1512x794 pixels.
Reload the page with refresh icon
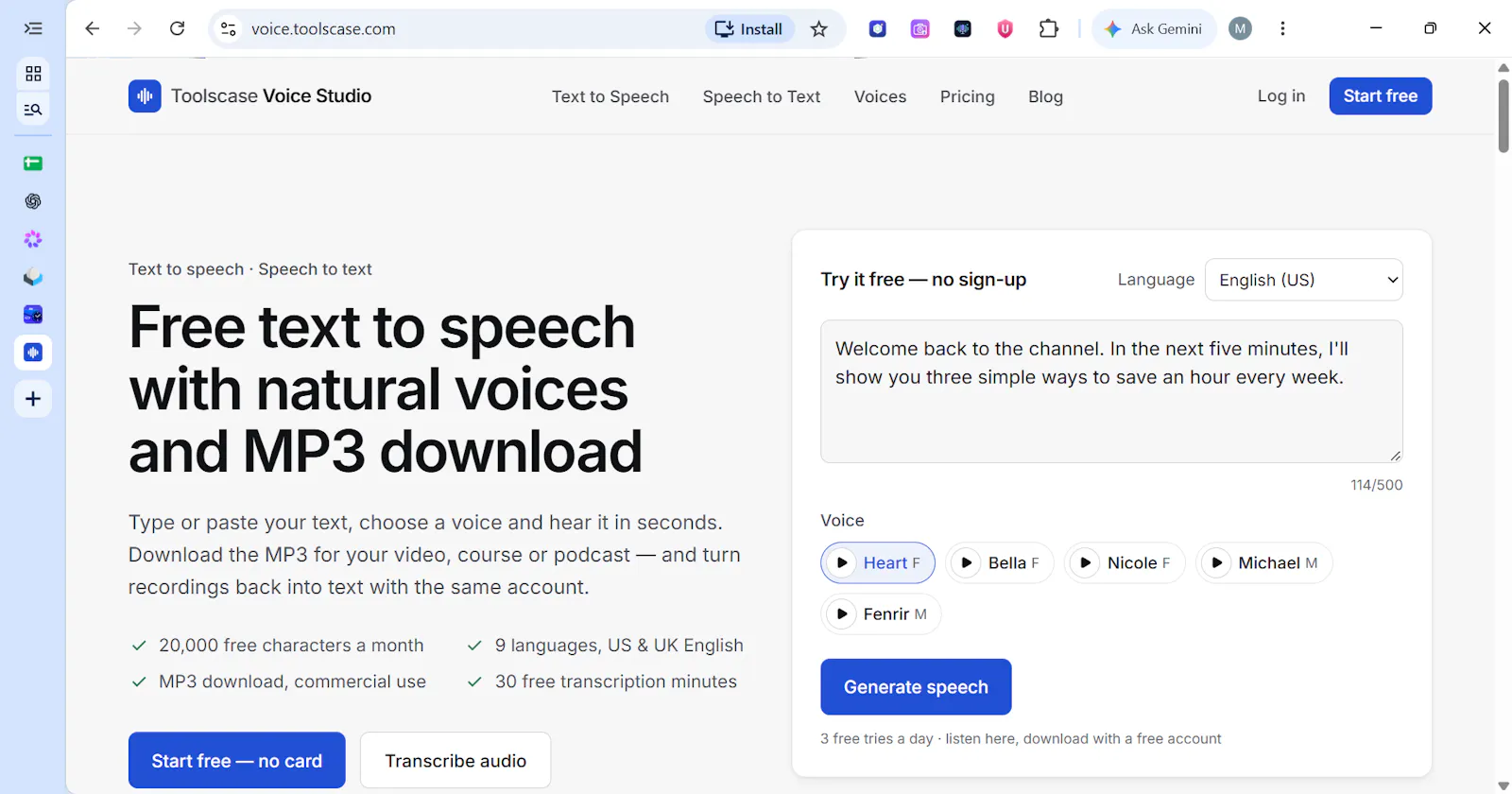[x=177, y=28]
